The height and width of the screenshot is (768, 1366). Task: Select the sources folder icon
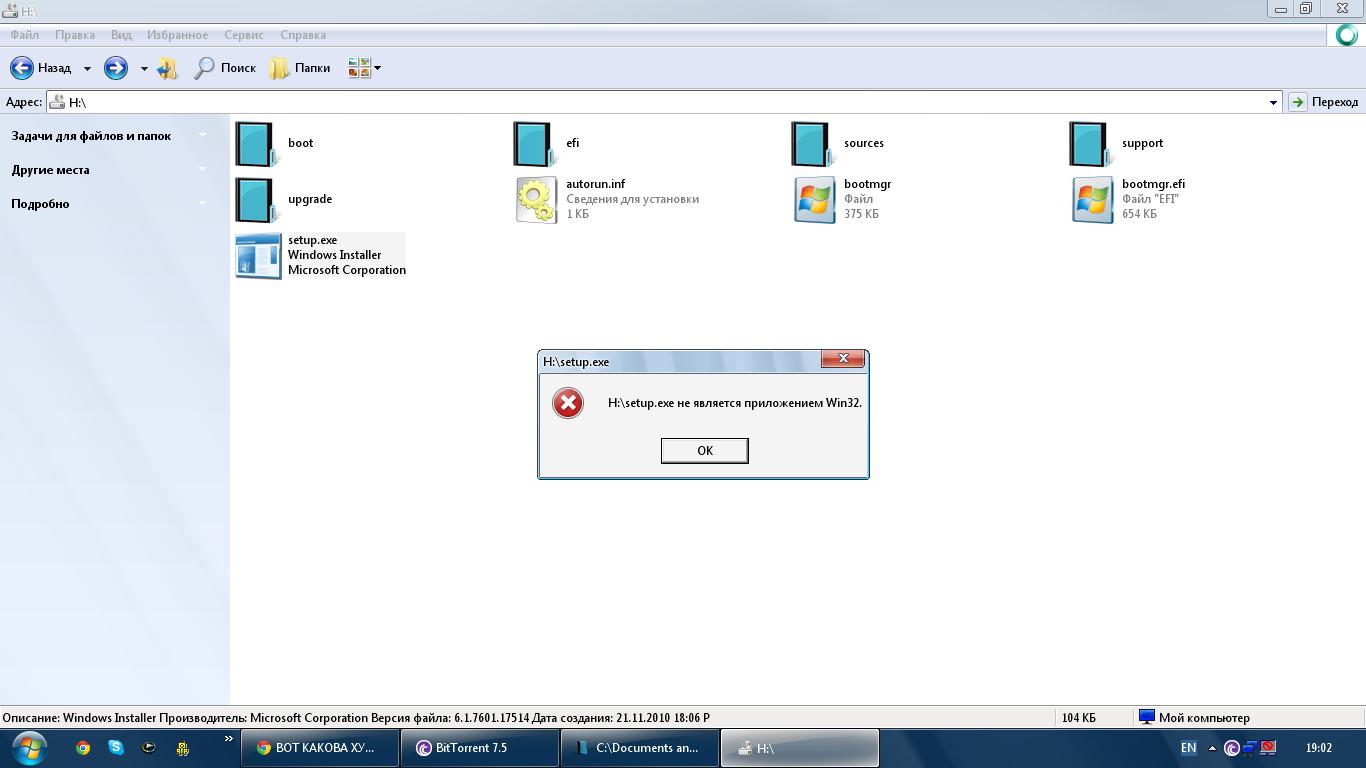tap(812, 144)
